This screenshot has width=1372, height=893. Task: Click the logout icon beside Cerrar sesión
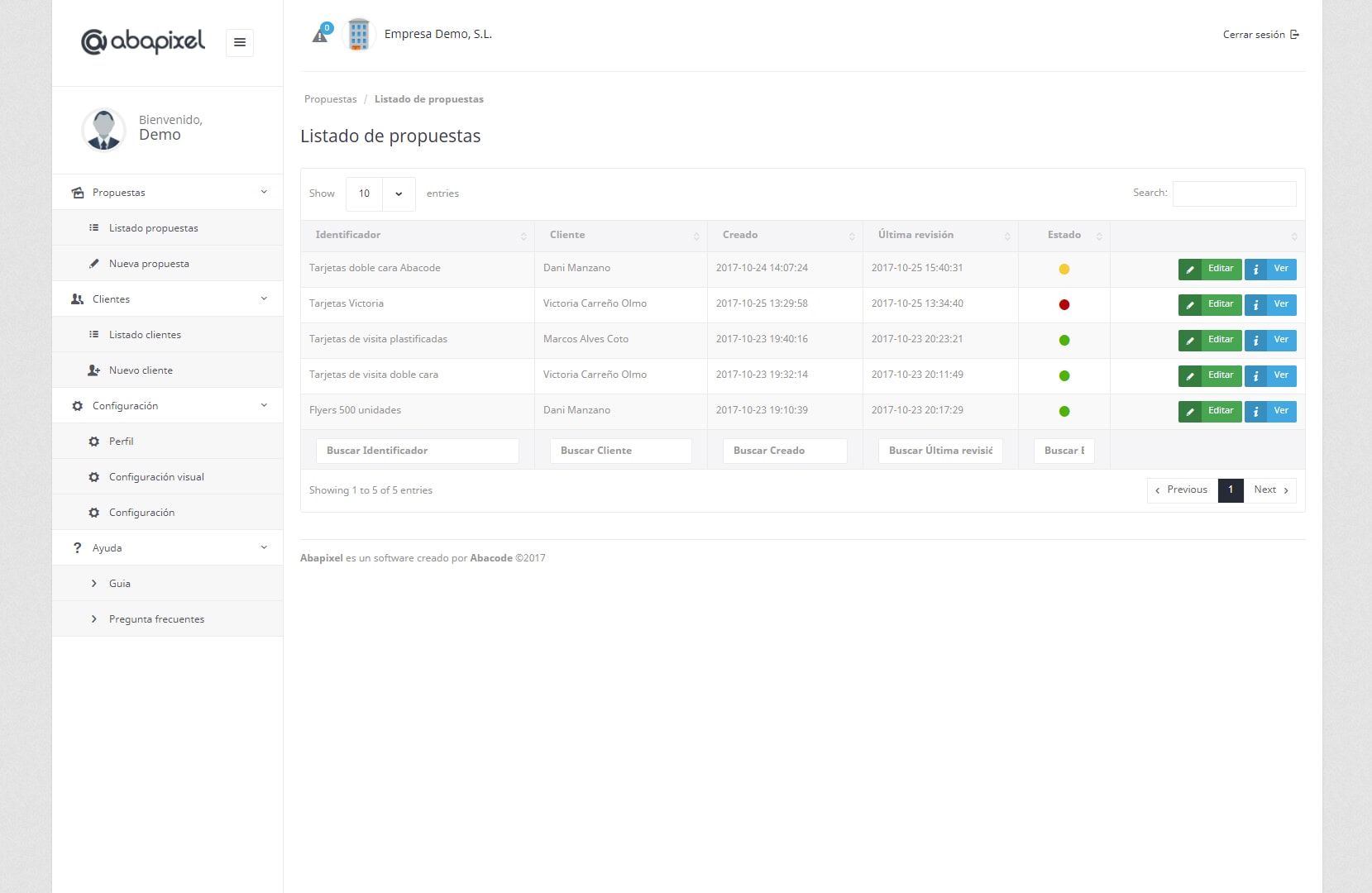point(1295,35)
